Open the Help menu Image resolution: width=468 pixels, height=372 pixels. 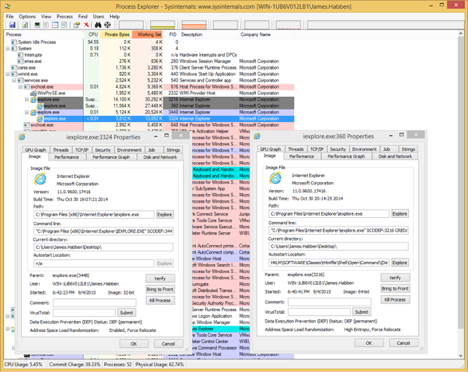(114, 16)
